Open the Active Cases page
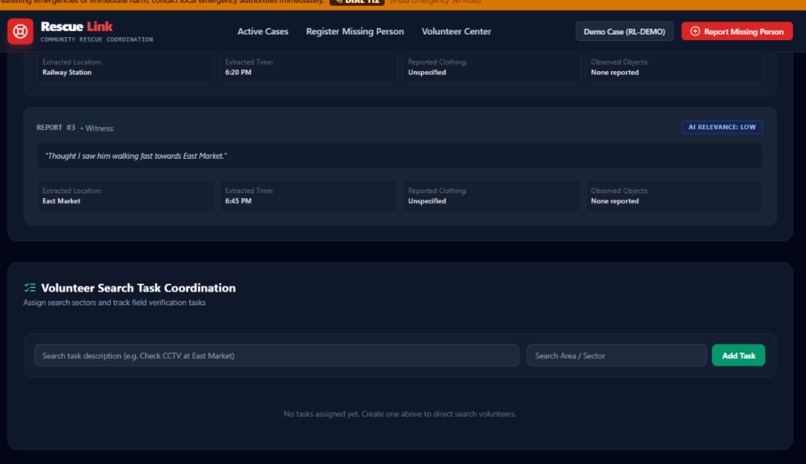806x464 pixels. click(263, 31)
